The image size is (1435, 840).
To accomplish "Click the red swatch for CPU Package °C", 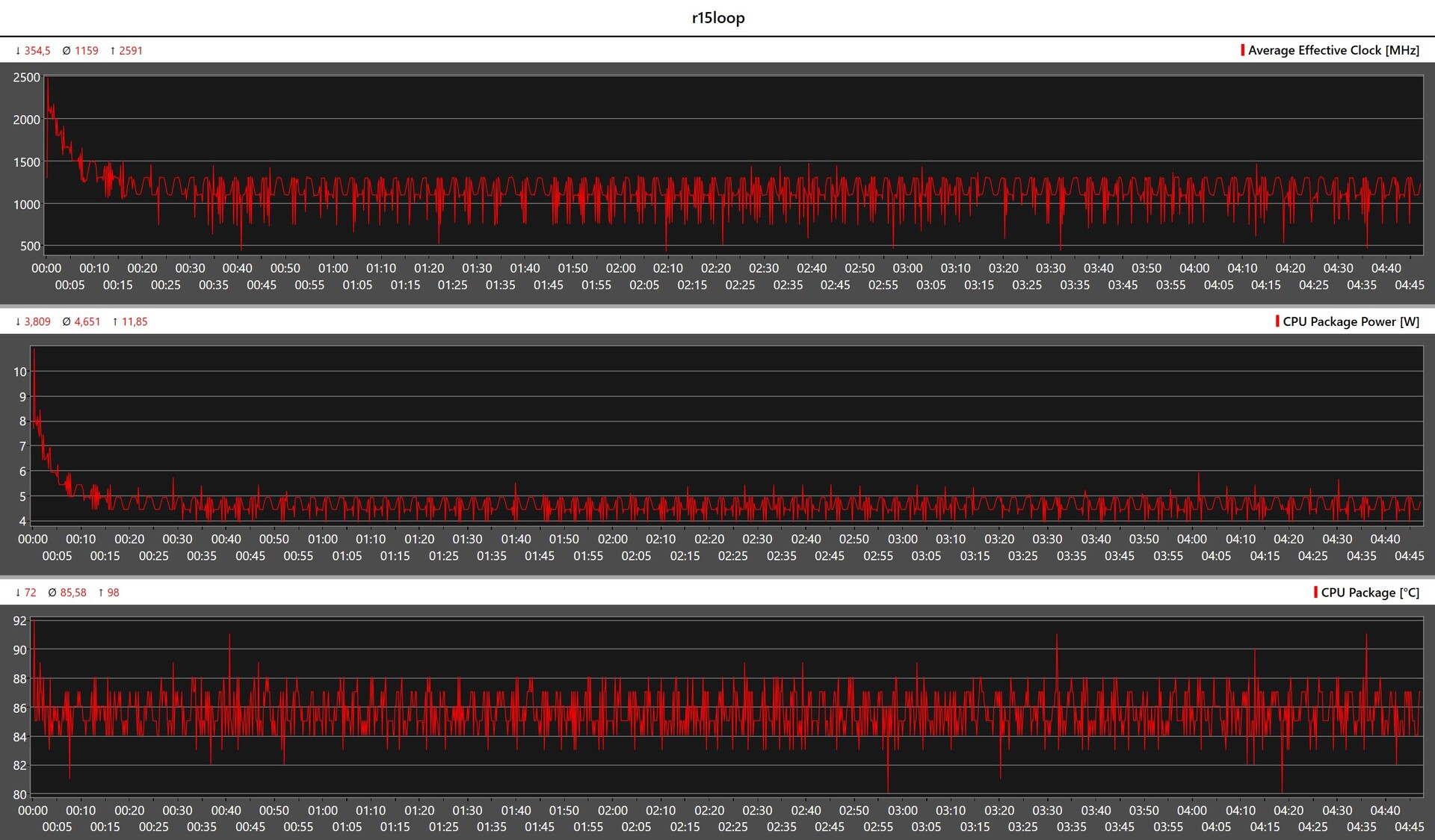I will 1315,592.
